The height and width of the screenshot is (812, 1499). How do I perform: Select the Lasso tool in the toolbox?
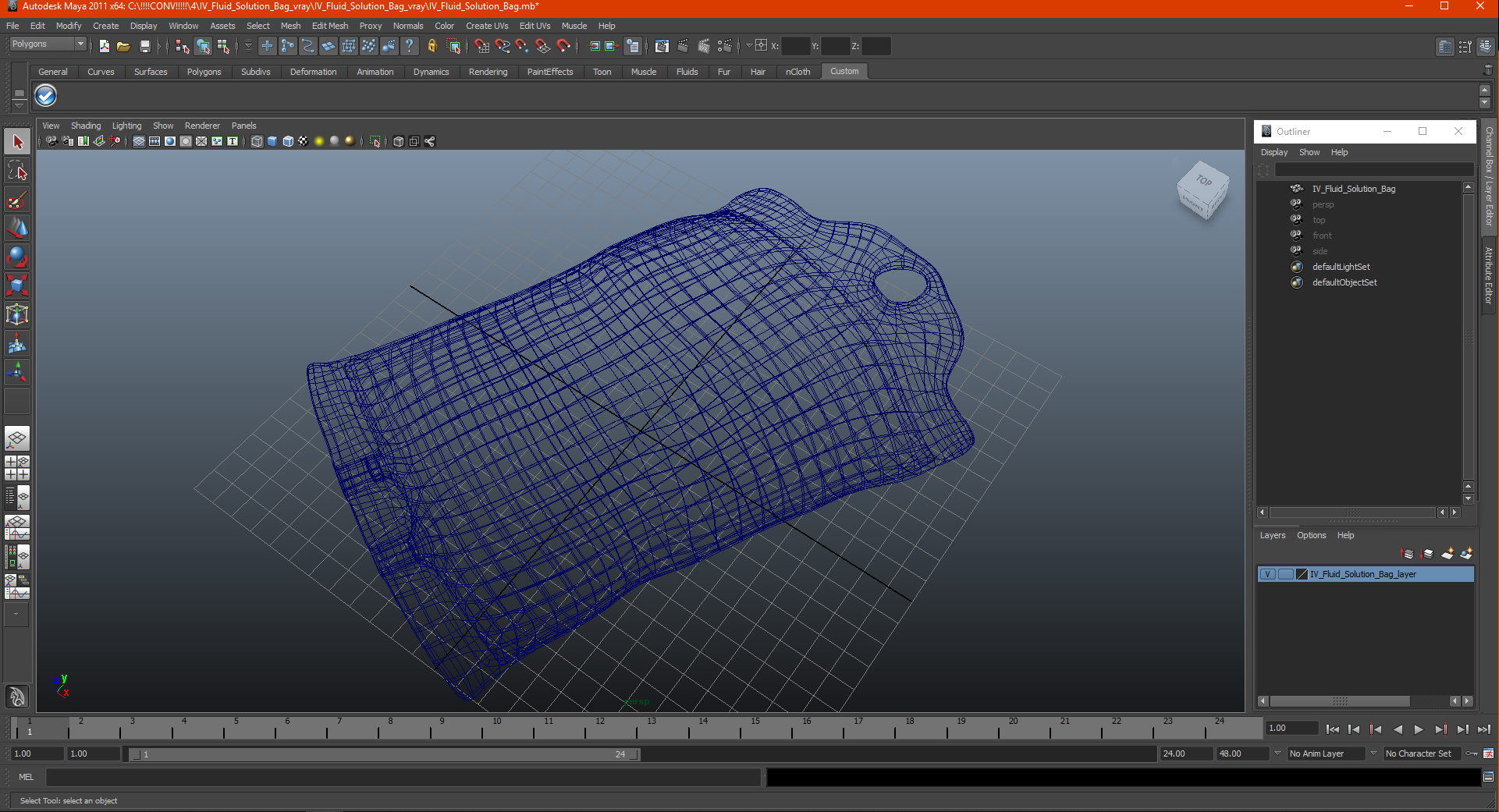point(17,171)
